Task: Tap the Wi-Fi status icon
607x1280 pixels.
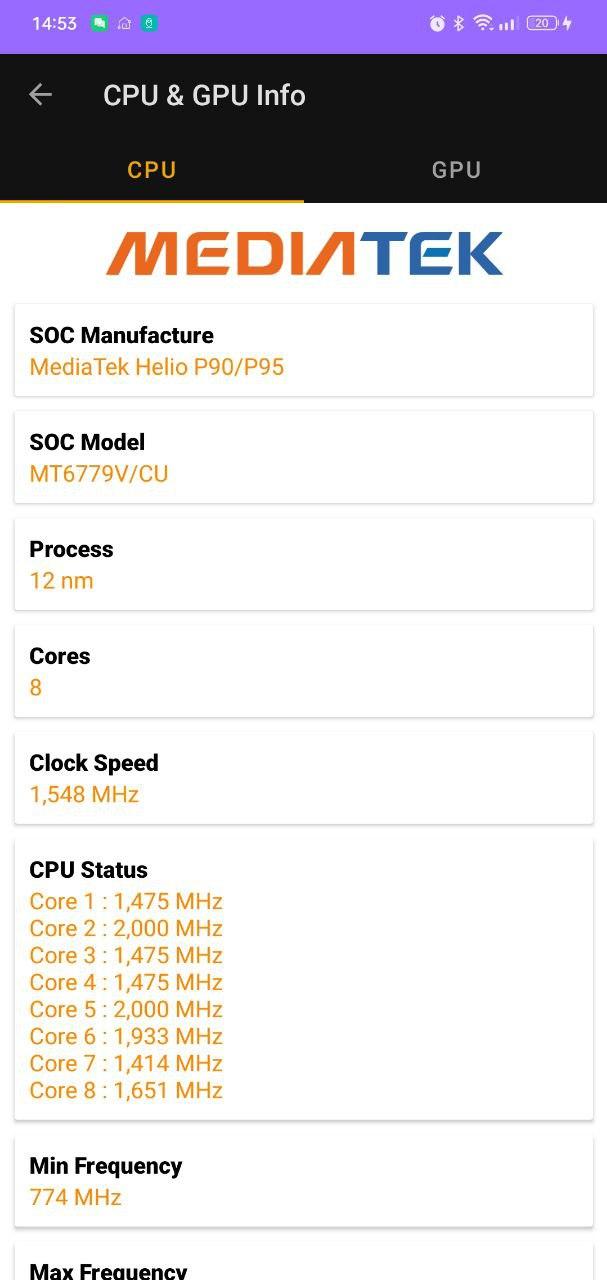Action: click(x=483, y=23)
